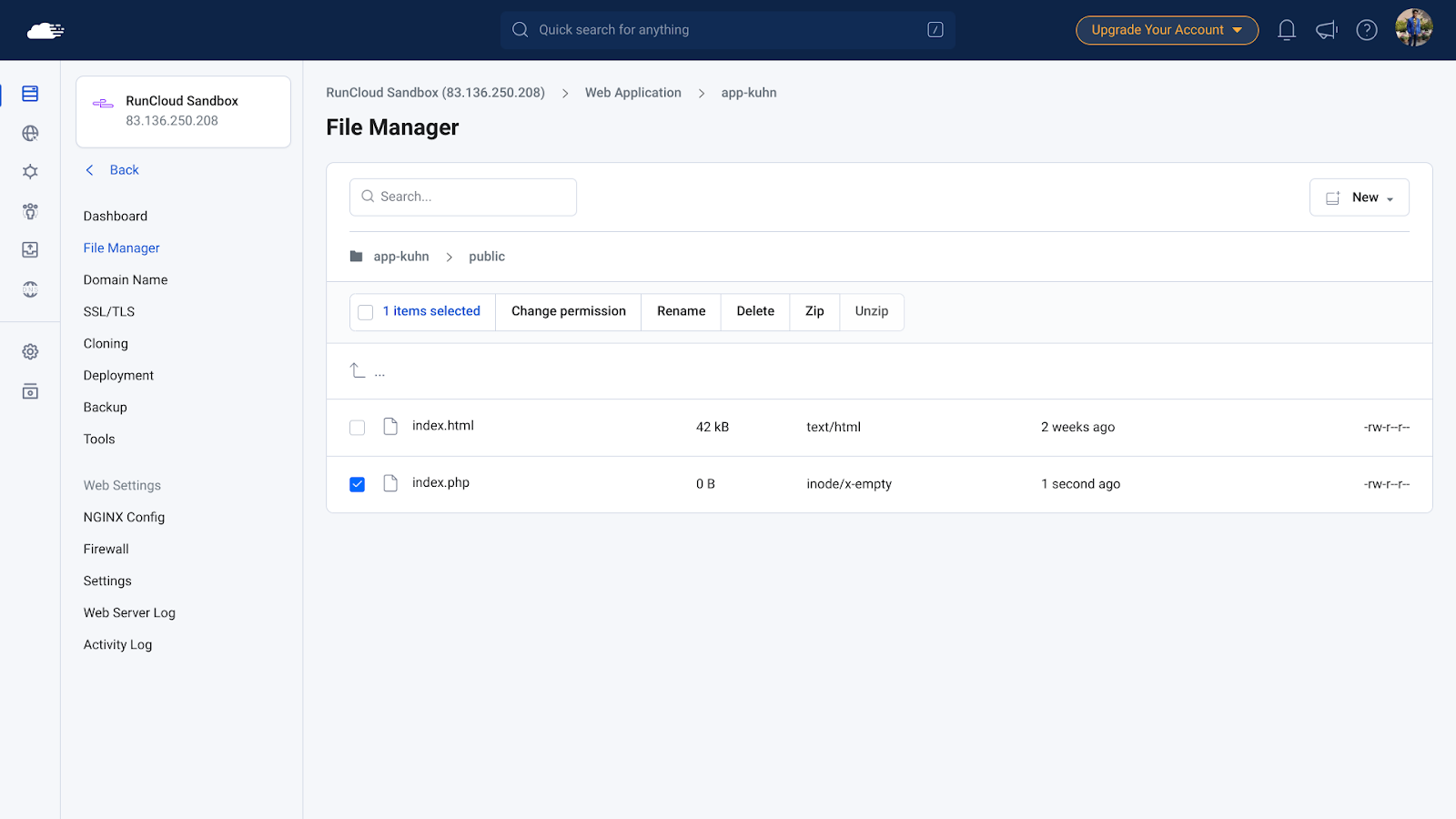Click the globe web applications icon
This screenshot has height=819, width=1456.
pos(30,133)
